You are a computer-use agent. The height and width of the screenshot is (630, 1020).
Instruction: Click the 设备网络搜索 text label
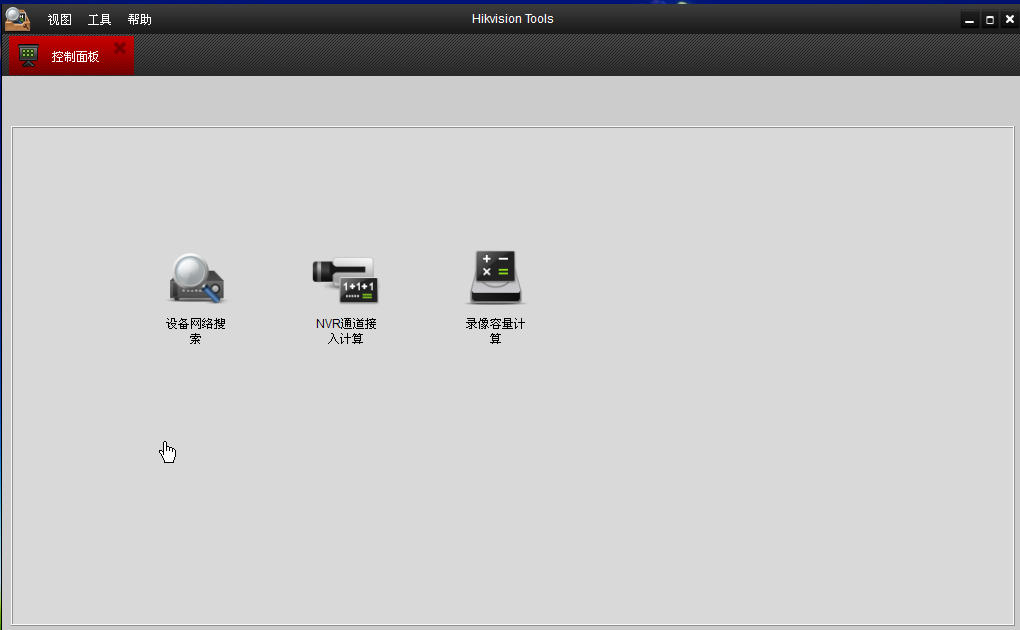coord(196,330)
